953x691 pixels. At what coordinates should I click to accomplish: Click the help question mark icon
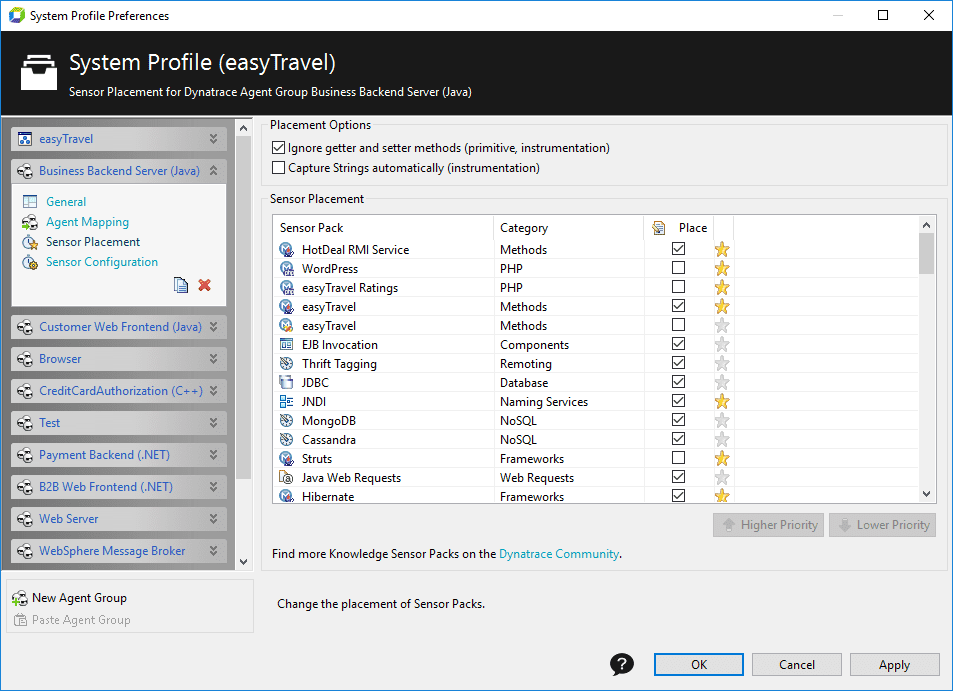tap(621, 664)
